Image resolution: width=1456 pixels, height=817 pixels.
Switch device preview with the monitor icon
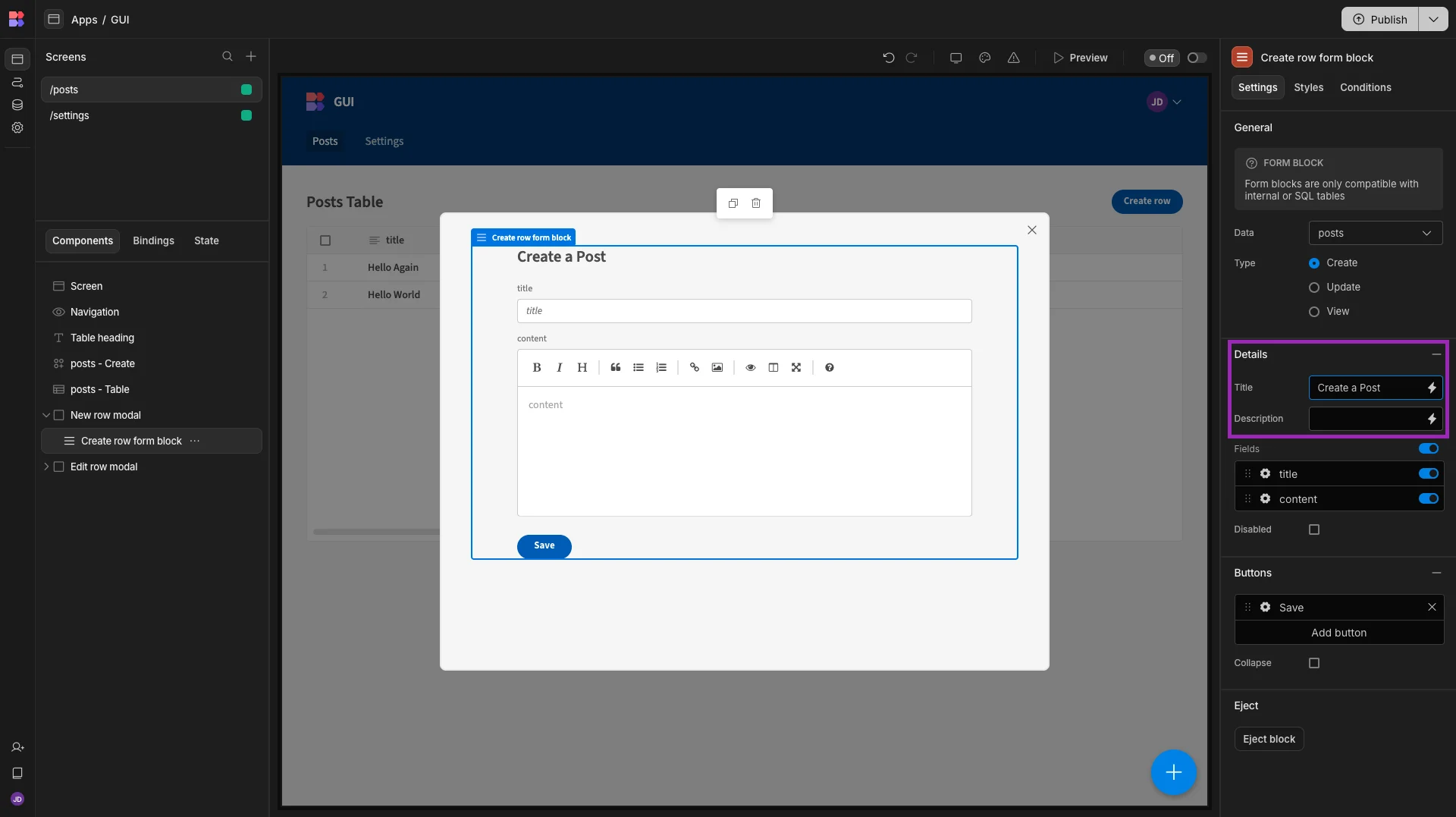[x=956, y=58]
